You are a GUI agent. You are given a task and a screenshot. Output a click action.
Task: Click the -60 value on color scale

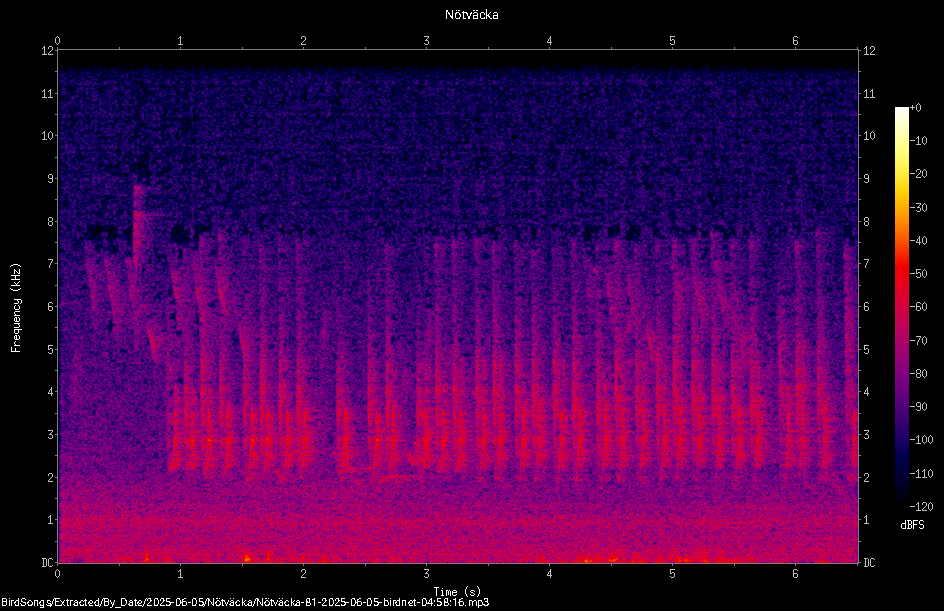tap(919, 306)
